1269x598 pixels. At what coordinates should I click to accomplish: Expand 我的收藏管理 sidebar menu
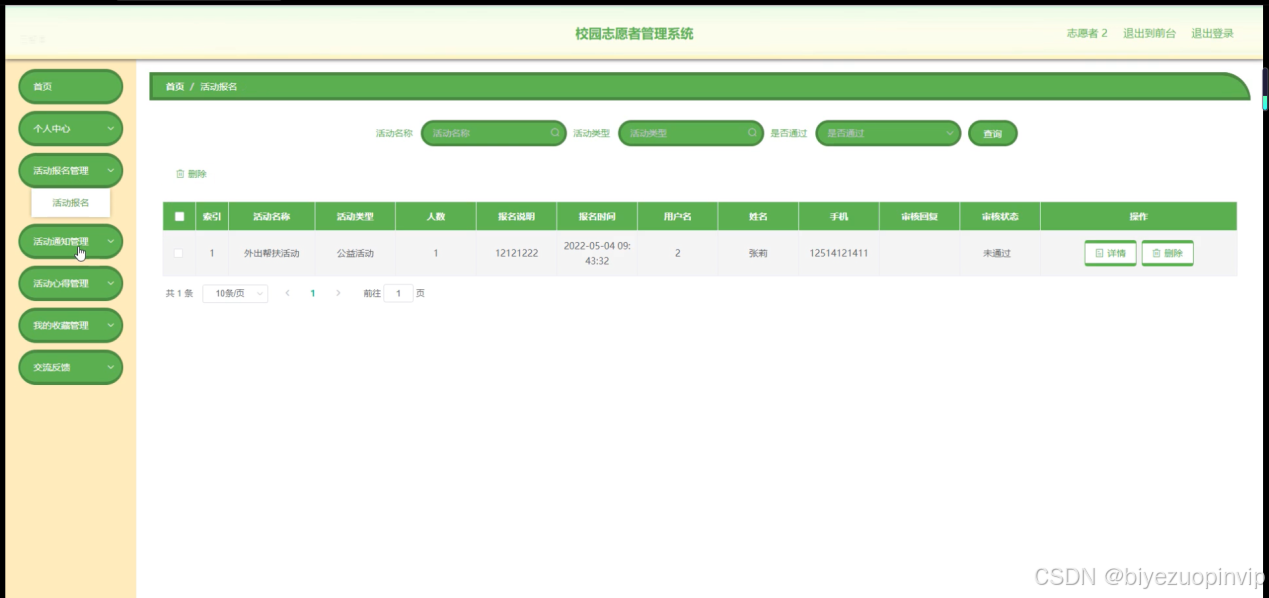point(70,325)
